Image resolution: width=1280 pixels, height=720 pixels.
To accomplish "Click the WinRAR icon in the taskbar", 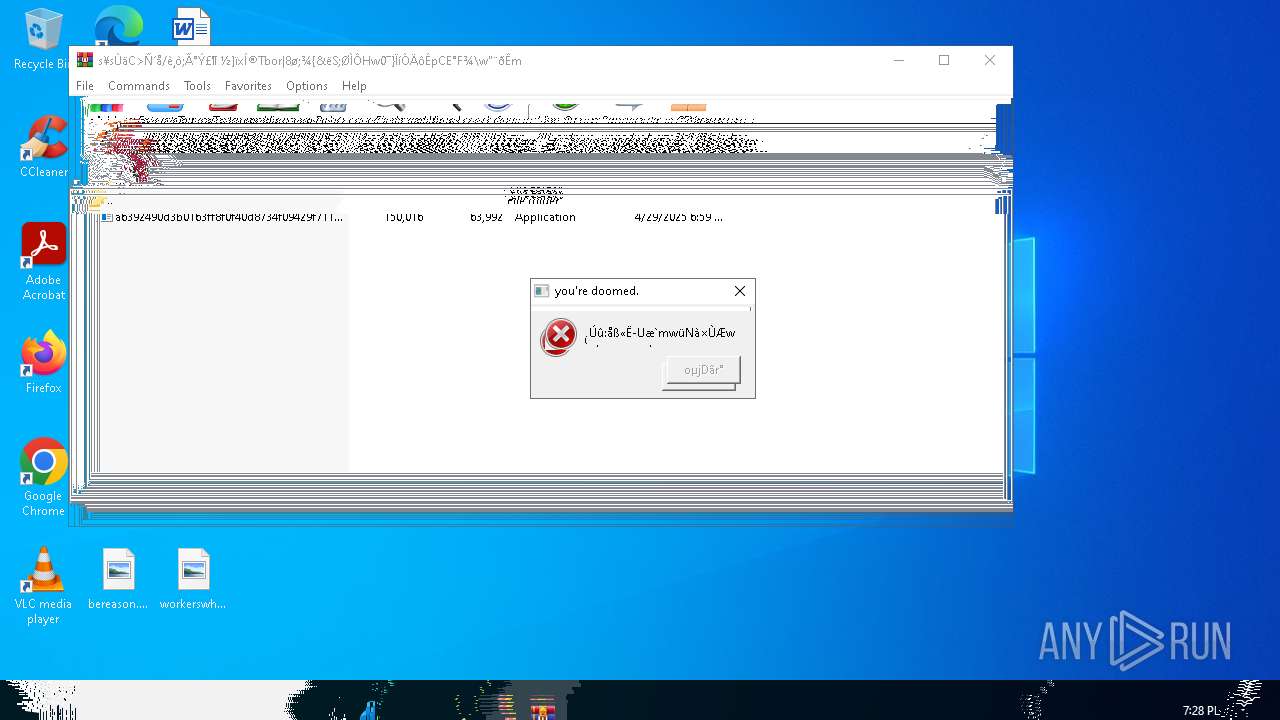I will [x=542, y=709].
